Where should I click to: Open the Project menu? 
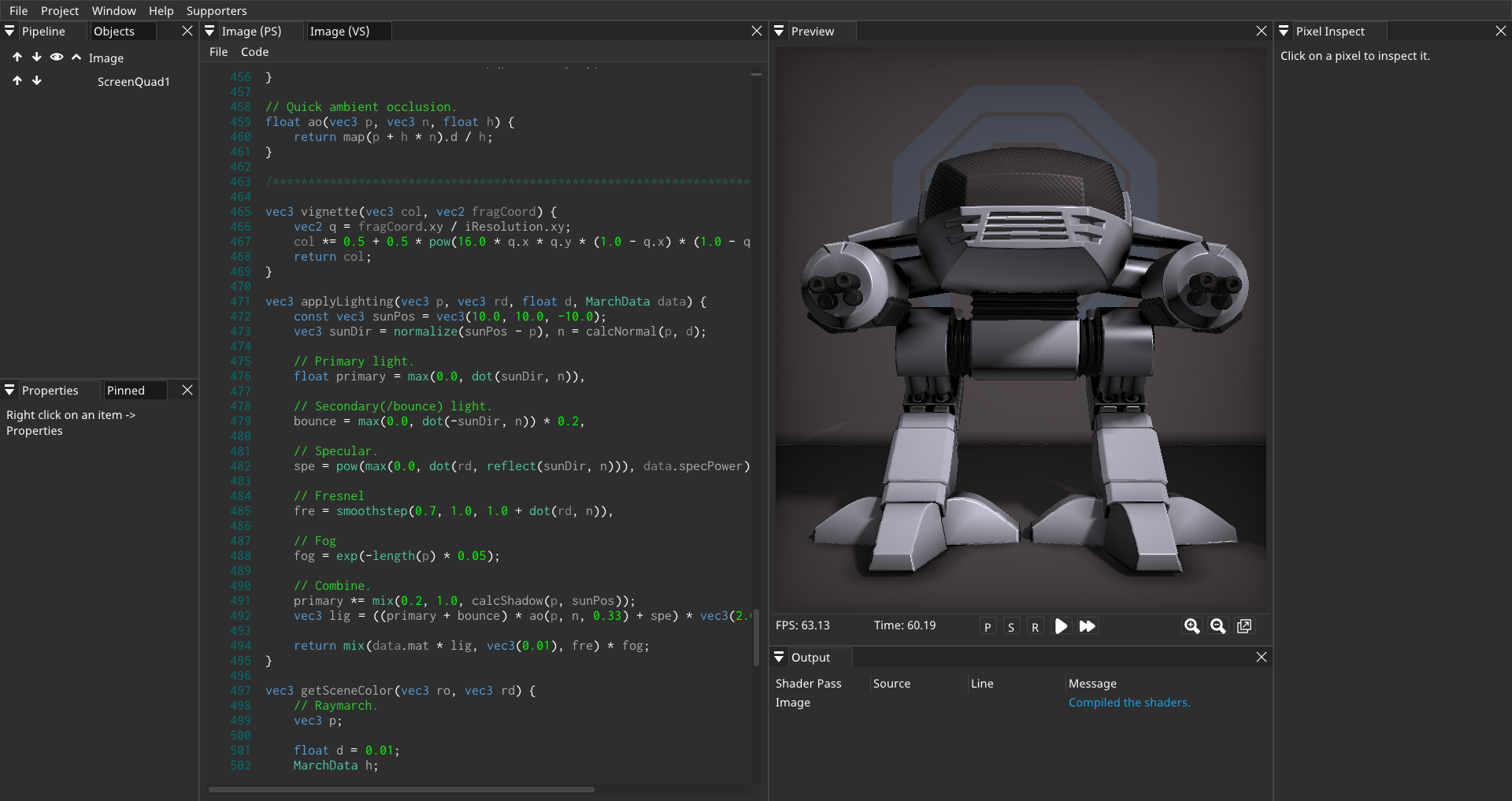click(60, 11)
